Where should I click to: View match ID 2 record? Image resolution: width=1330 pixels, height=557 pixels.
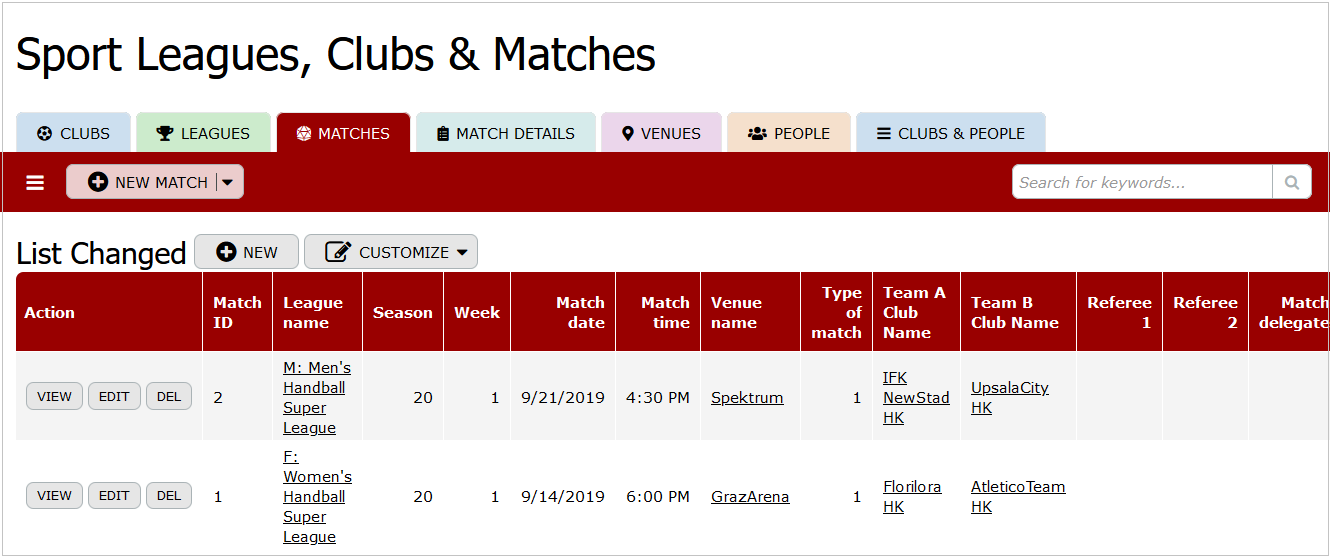pos(54,396)
